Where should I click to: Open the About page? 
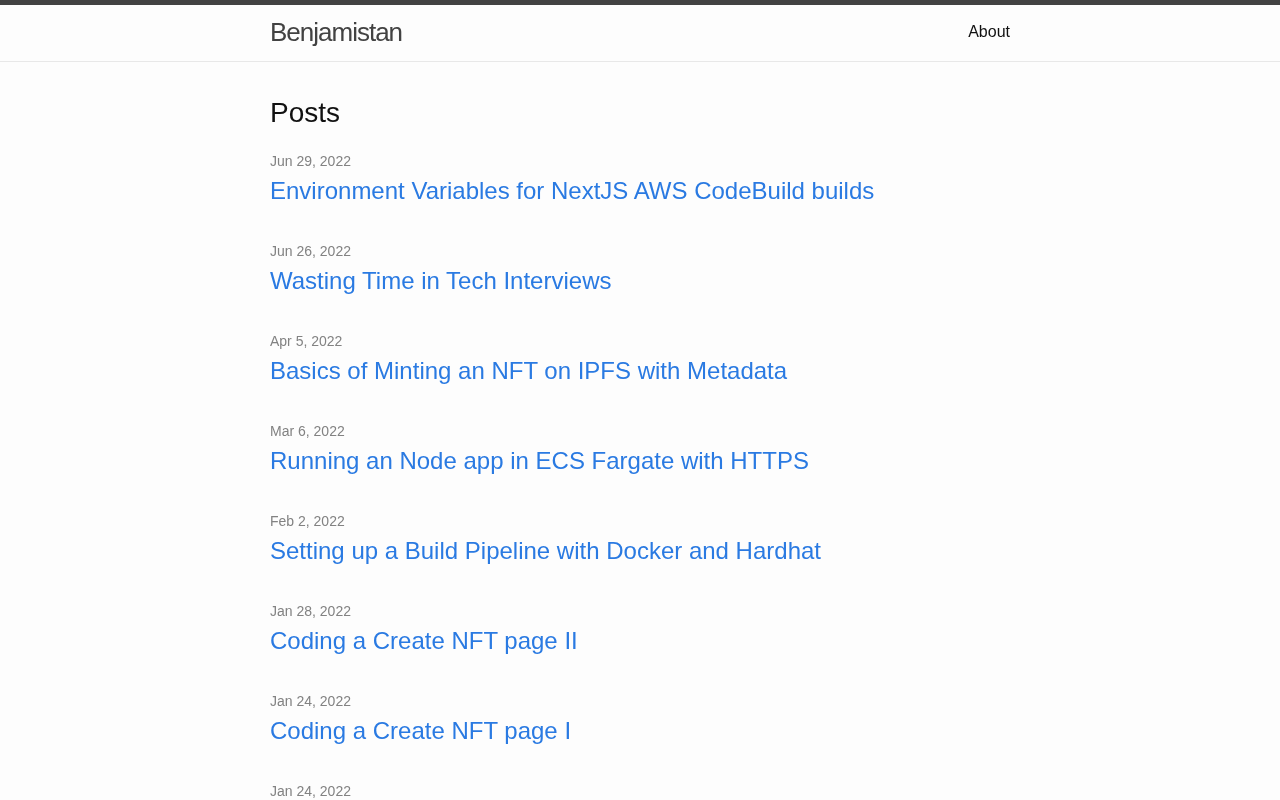tap(988, 32)
